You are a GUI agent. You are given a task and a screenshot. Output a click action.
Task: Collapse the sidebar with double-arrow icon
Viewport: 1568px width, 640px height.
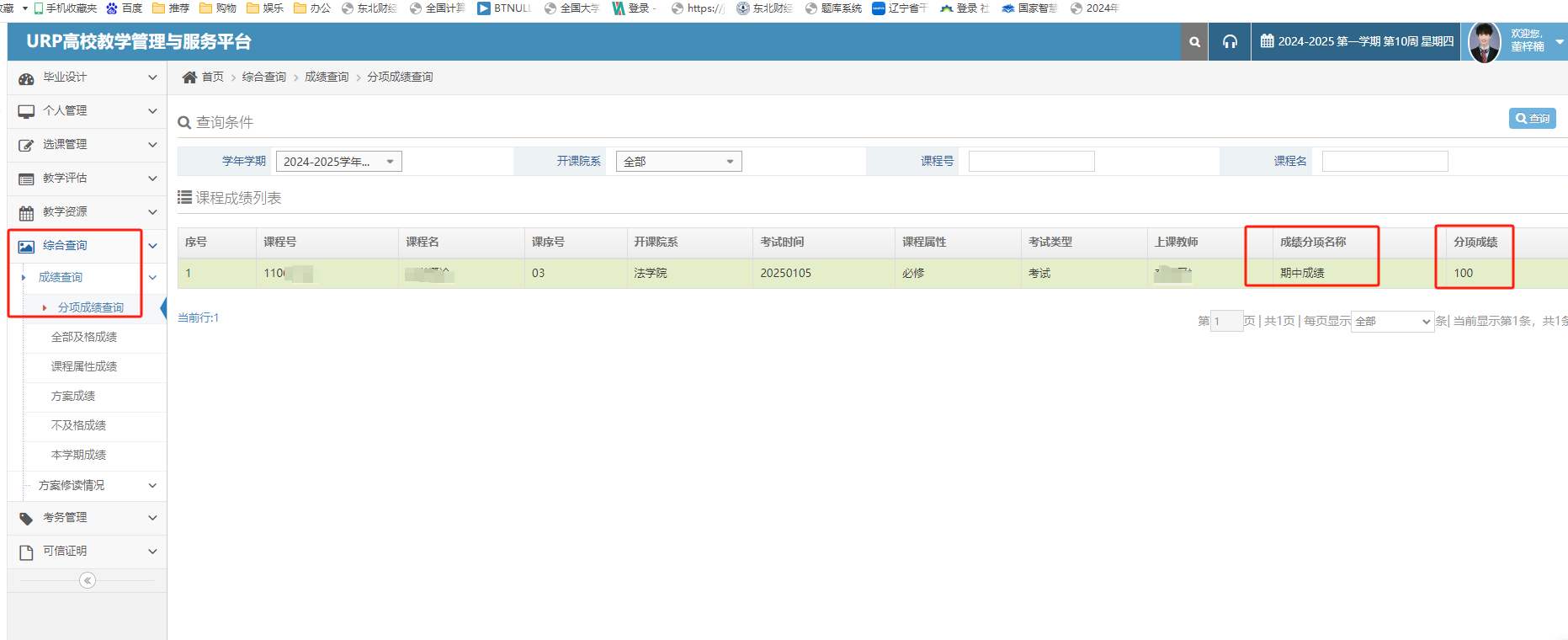(x=88, y=580)
